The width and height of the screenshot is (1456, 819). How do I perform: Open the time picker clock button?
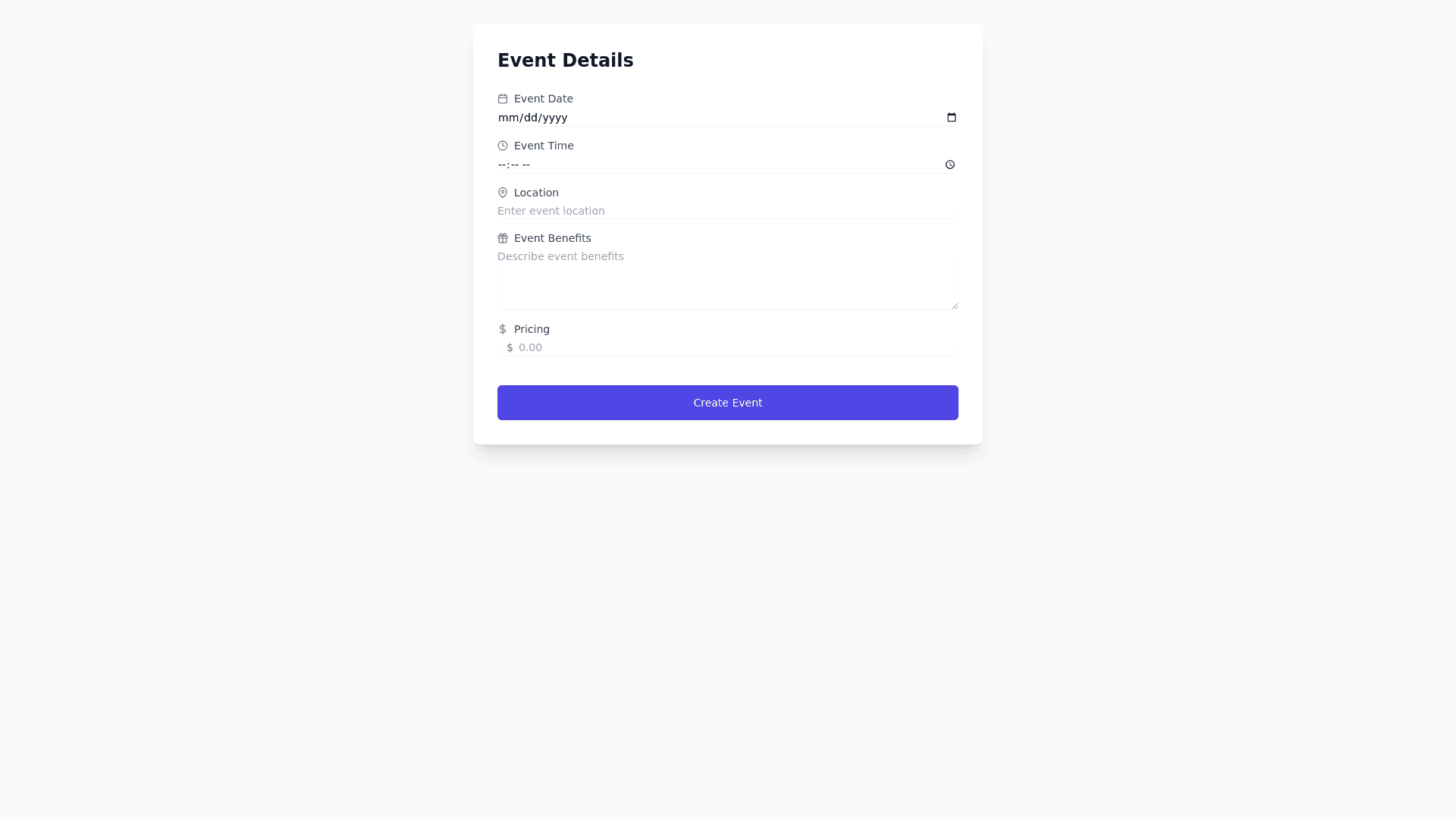[950, 165]
